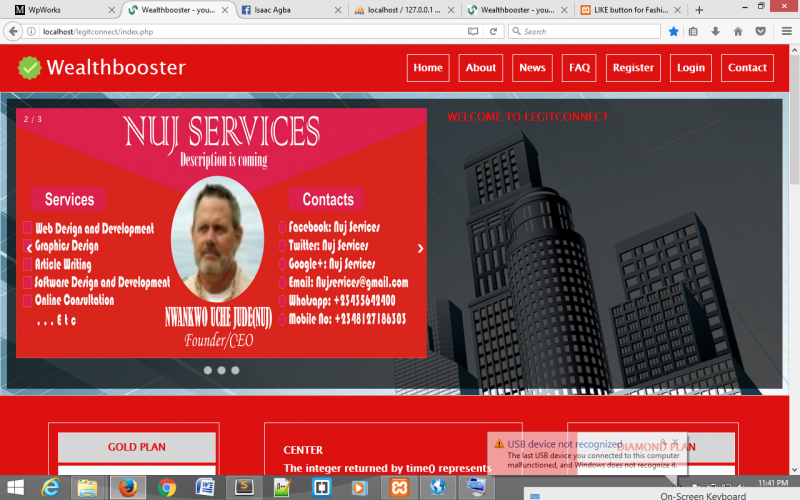
Task: Open the Firefox hamburger menu
Action: tap(787, 32)
